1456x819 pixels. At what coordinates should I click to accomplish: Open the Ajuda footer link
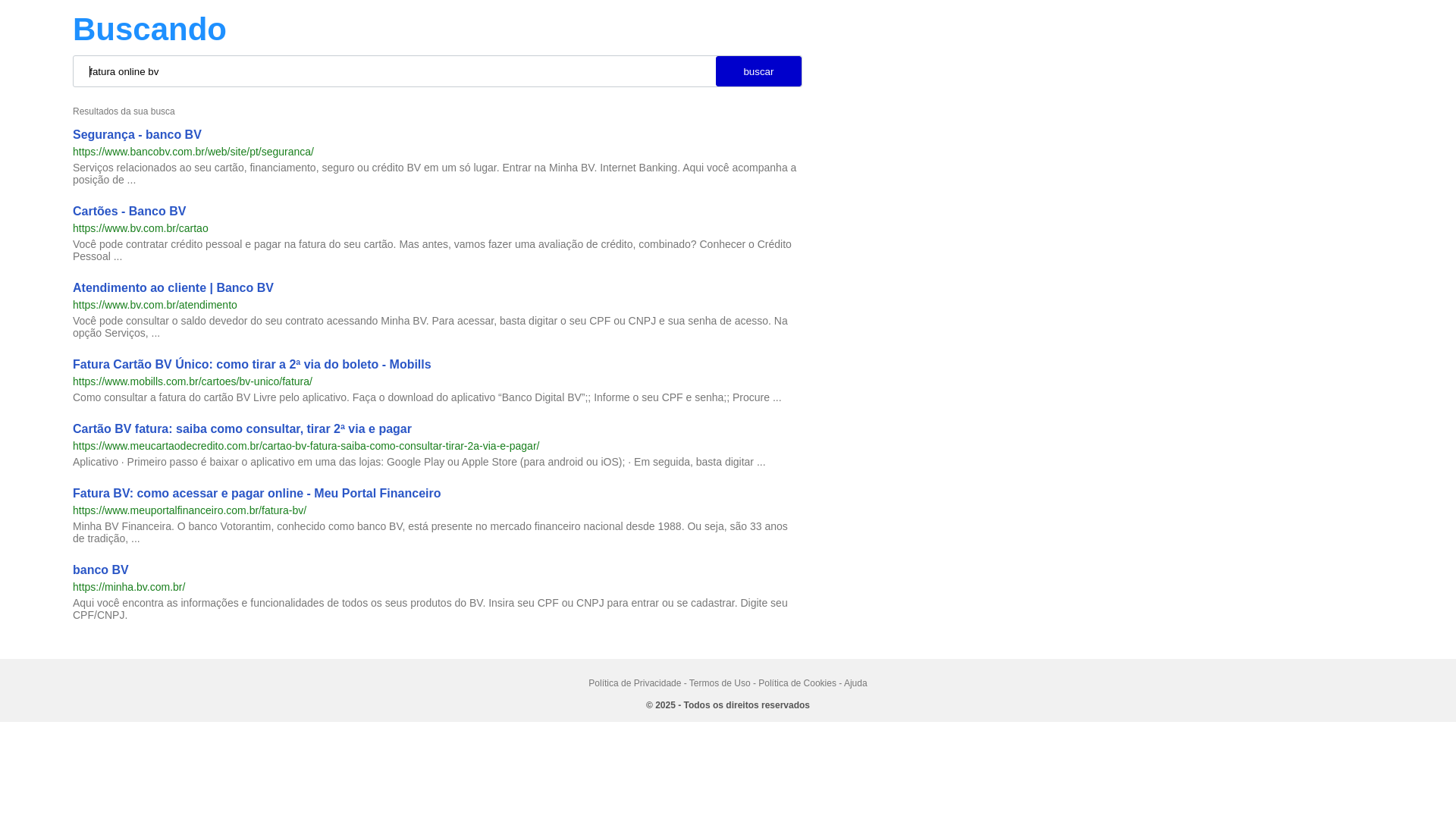coord(855,683)
